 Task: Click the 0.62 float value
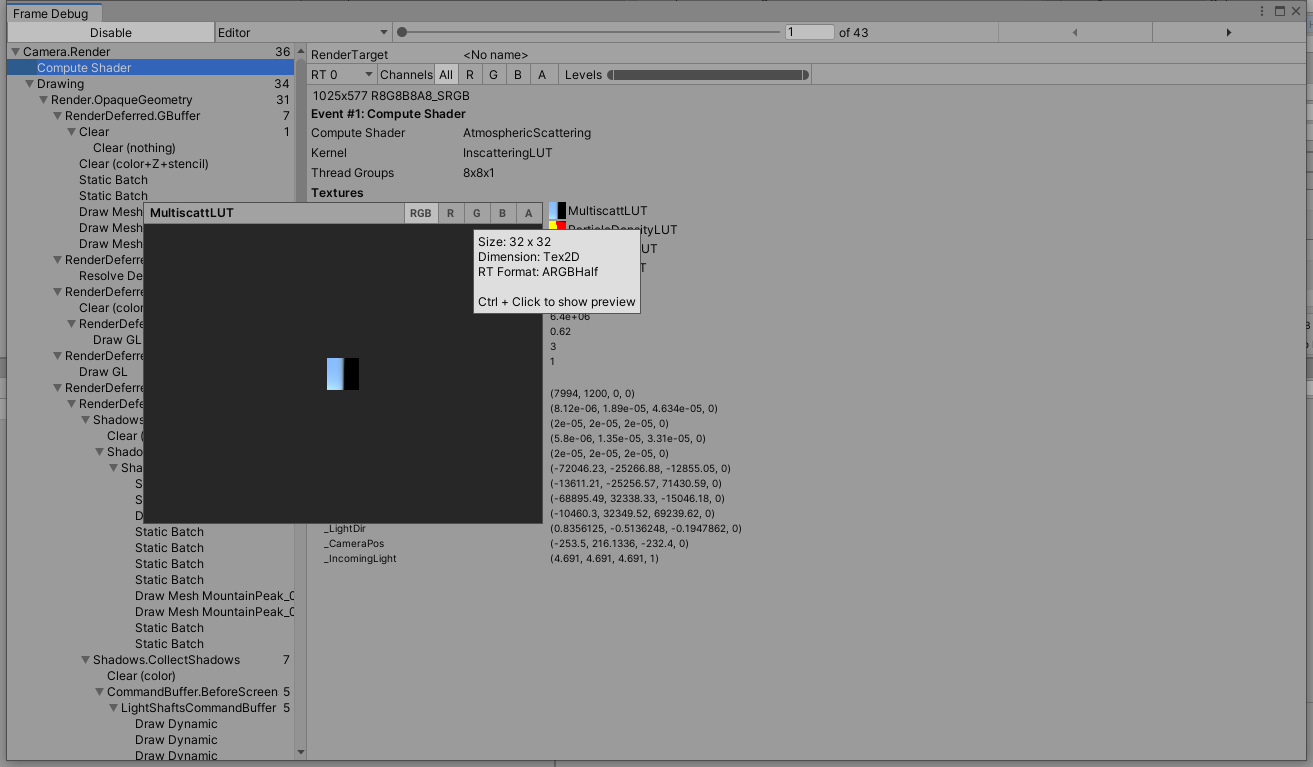click(x=560, y=332)
